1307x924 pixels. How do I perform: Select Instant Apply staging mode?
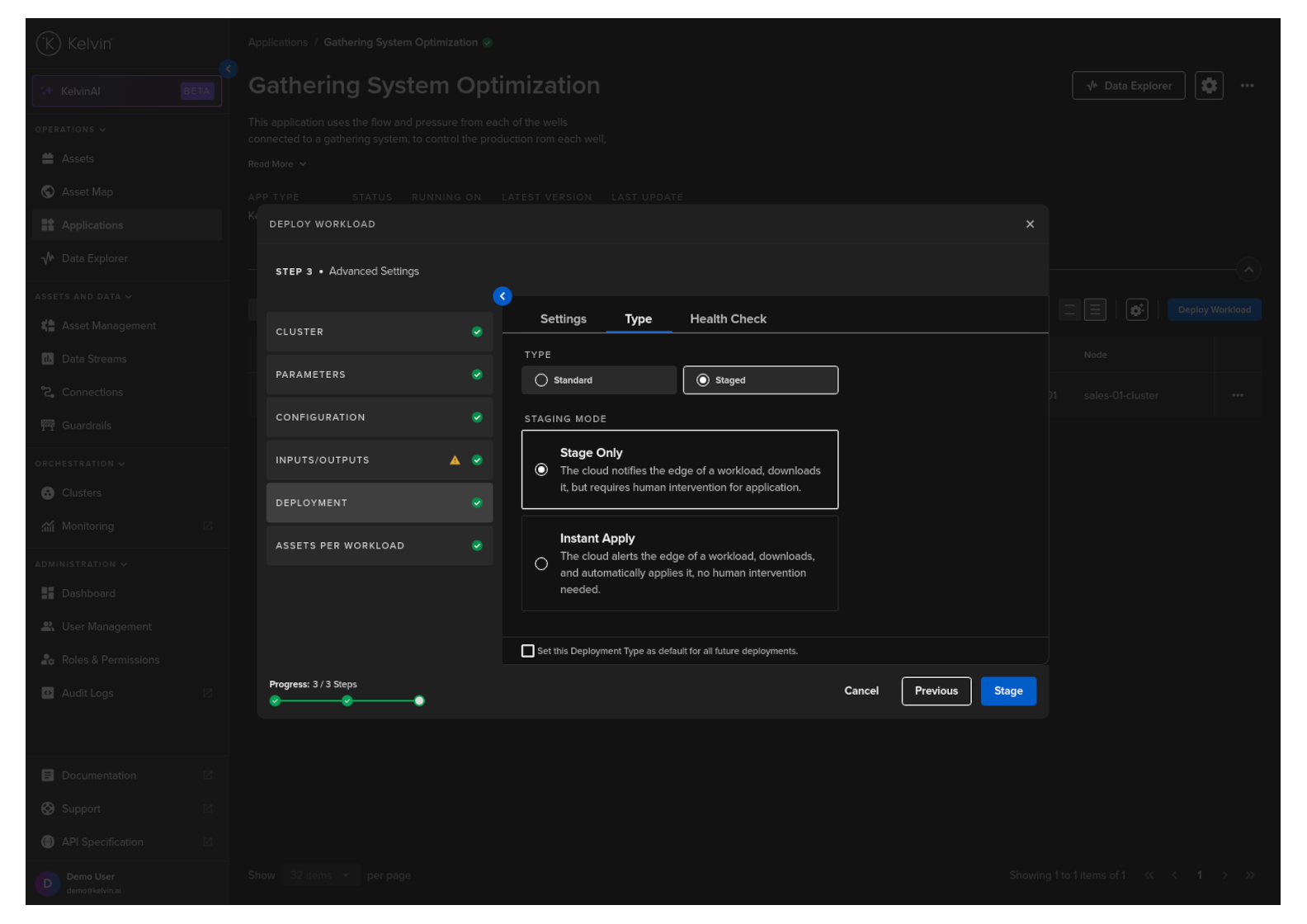pos(541,564)
